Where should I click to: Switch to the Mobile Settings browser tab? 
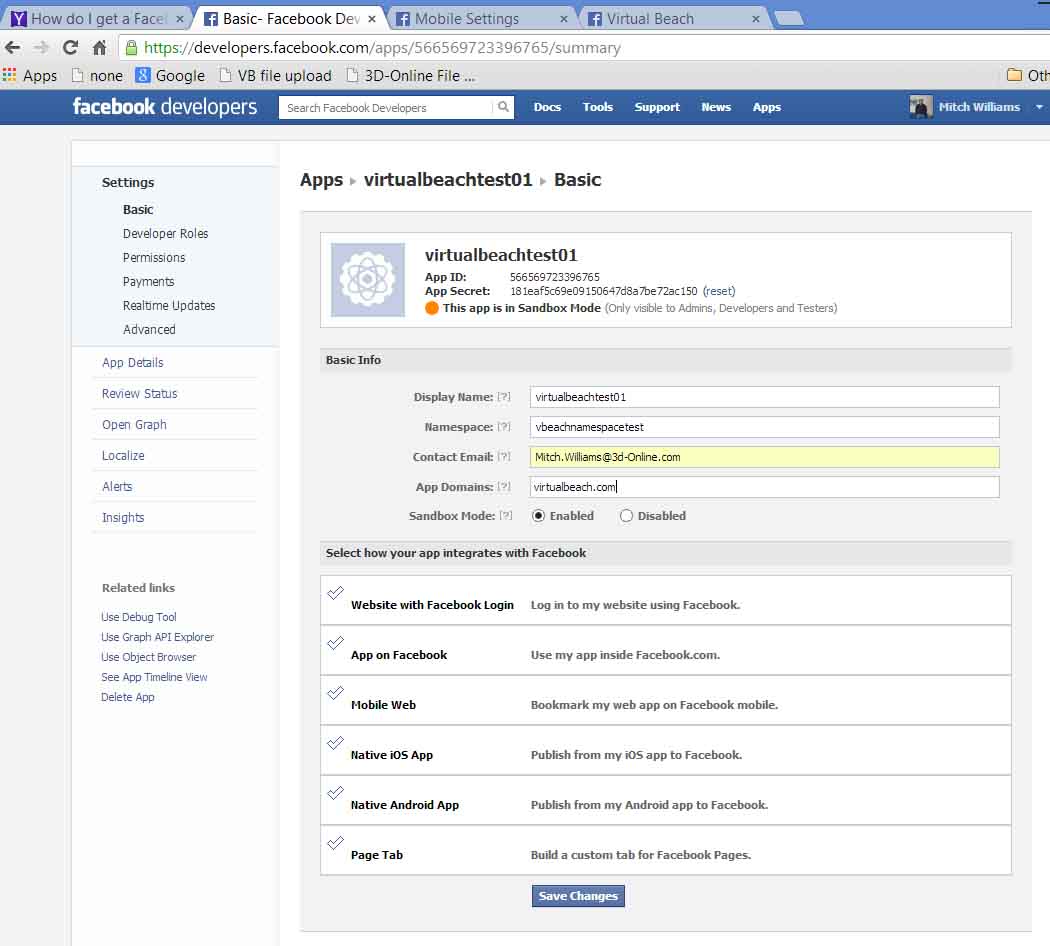tap(467, 18)
